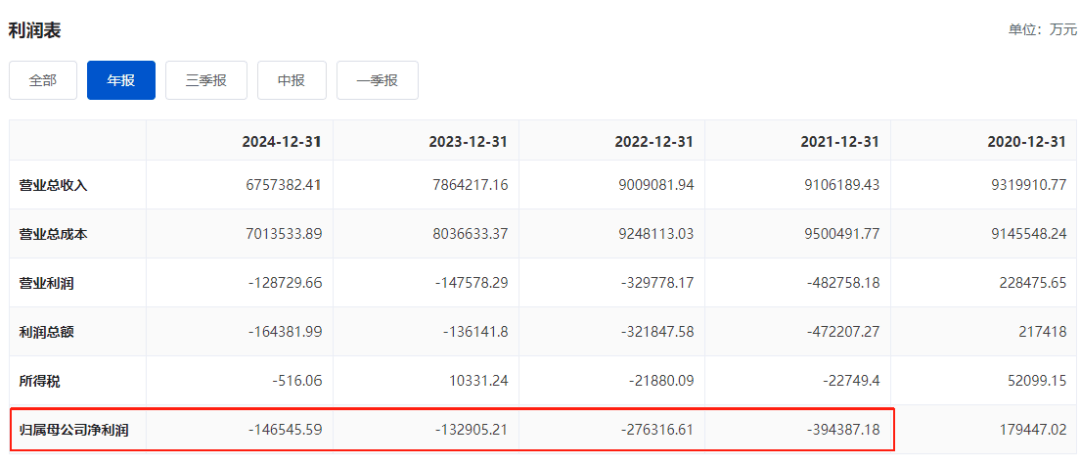Choose the 中报 tab
The image size is (1080, 465).
[x=291, y=81]
